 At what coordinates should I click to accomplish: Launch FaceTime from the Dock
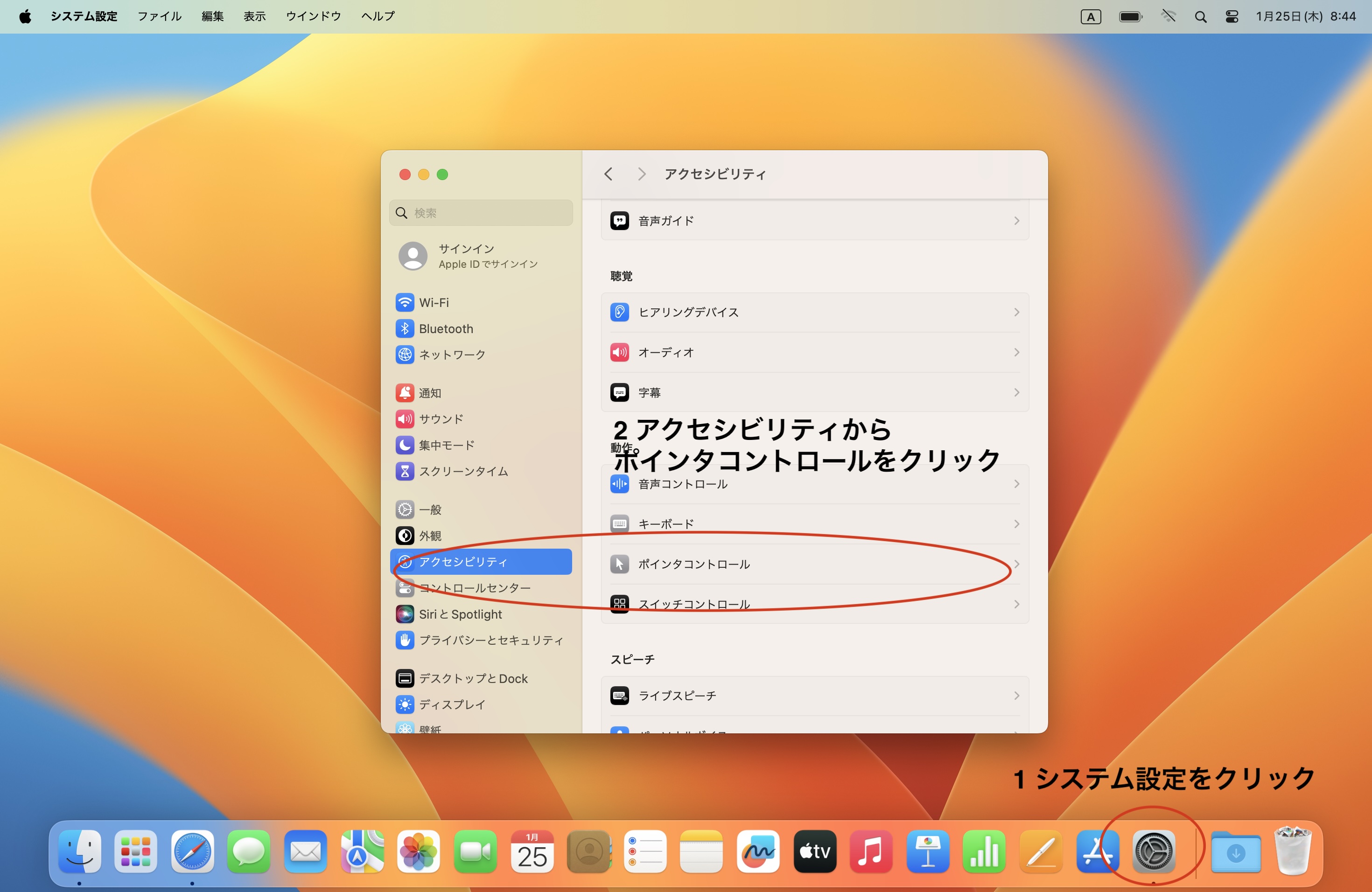point(475,851)
